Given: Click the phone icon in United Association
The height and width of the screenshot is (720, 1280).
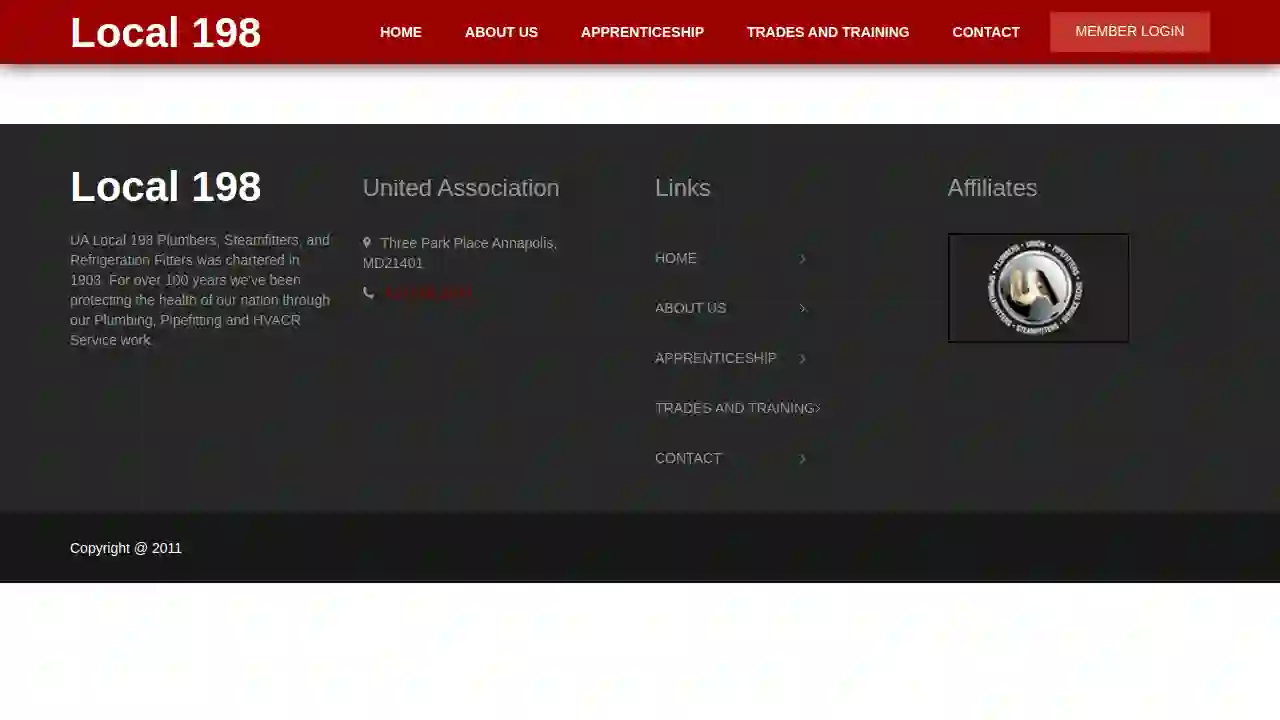Looking at the screenshot, I should tap(368, 293).
